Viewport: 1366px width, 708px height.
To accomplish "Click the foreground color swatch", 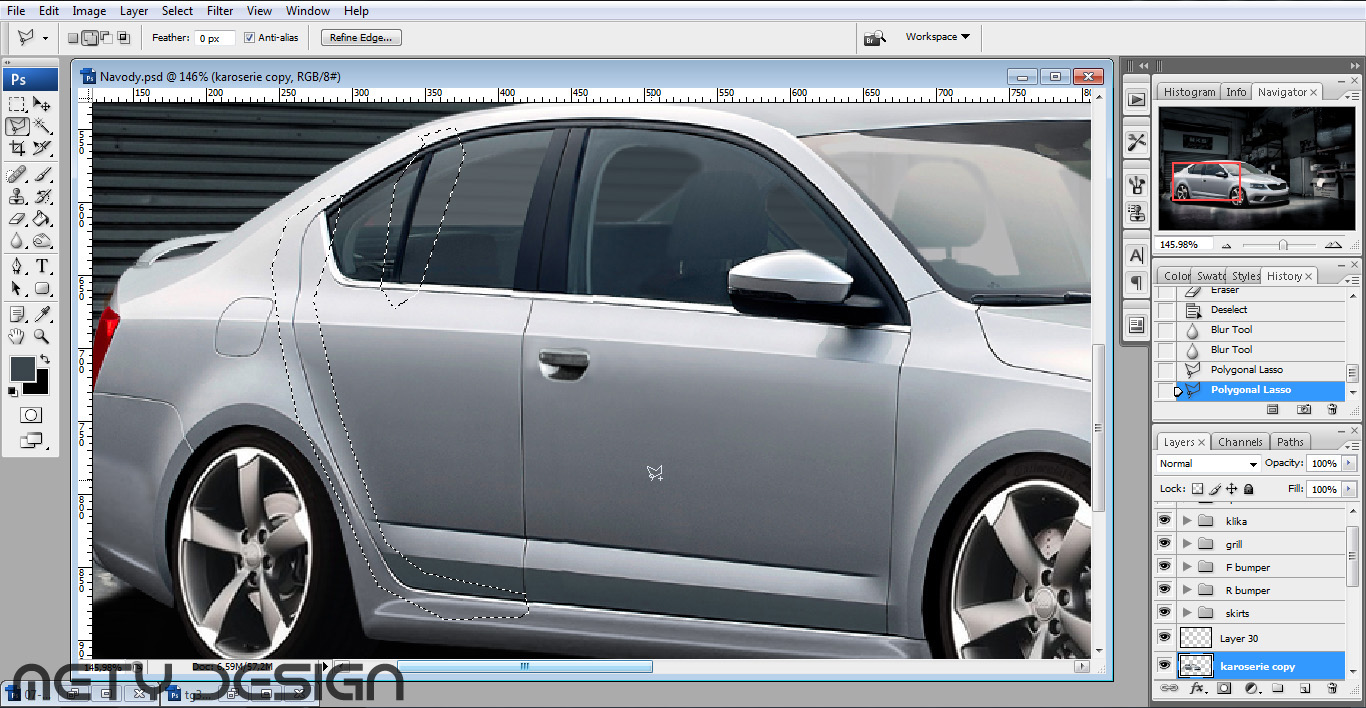I will click(x=21, y=368).
